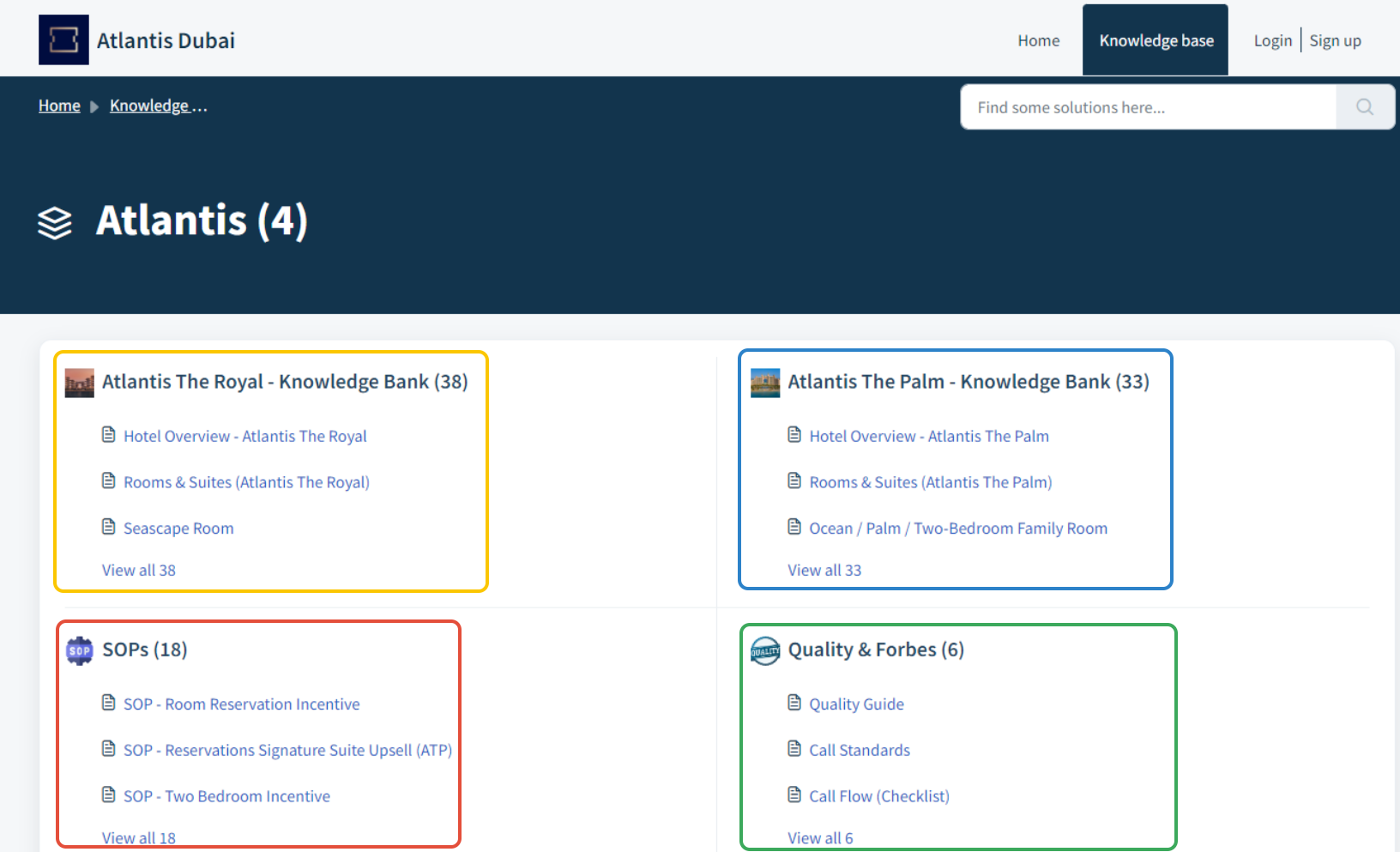Open SOP - Room Reservation Incentive article
The image size is (1400, 852).
(x=242, y=704)
